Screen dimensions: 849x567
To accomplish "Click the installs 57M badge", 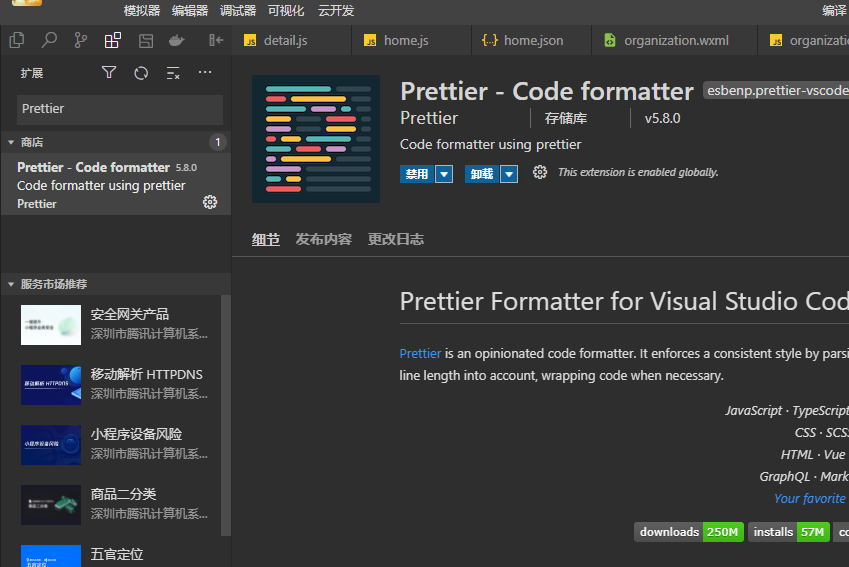I will [789, 532].
